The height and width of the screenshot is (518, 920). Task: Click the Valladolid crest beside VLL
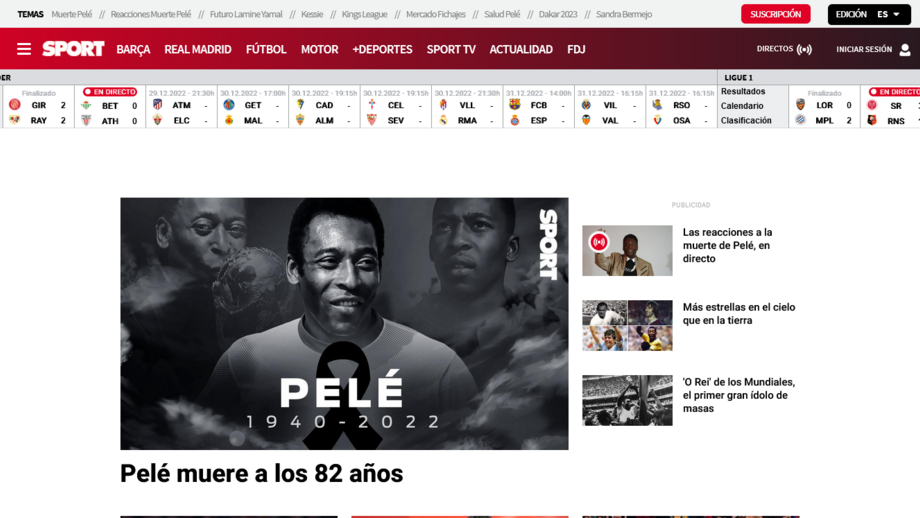[x=443, y=105]
